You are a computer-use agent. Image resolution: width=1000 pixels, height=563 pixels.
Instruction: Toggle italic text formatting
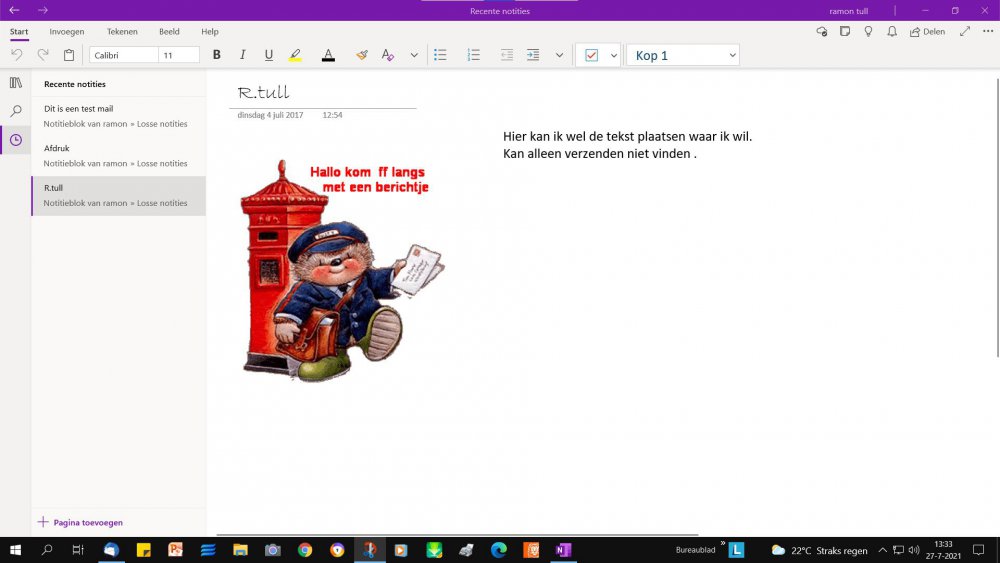pos(242,55)
